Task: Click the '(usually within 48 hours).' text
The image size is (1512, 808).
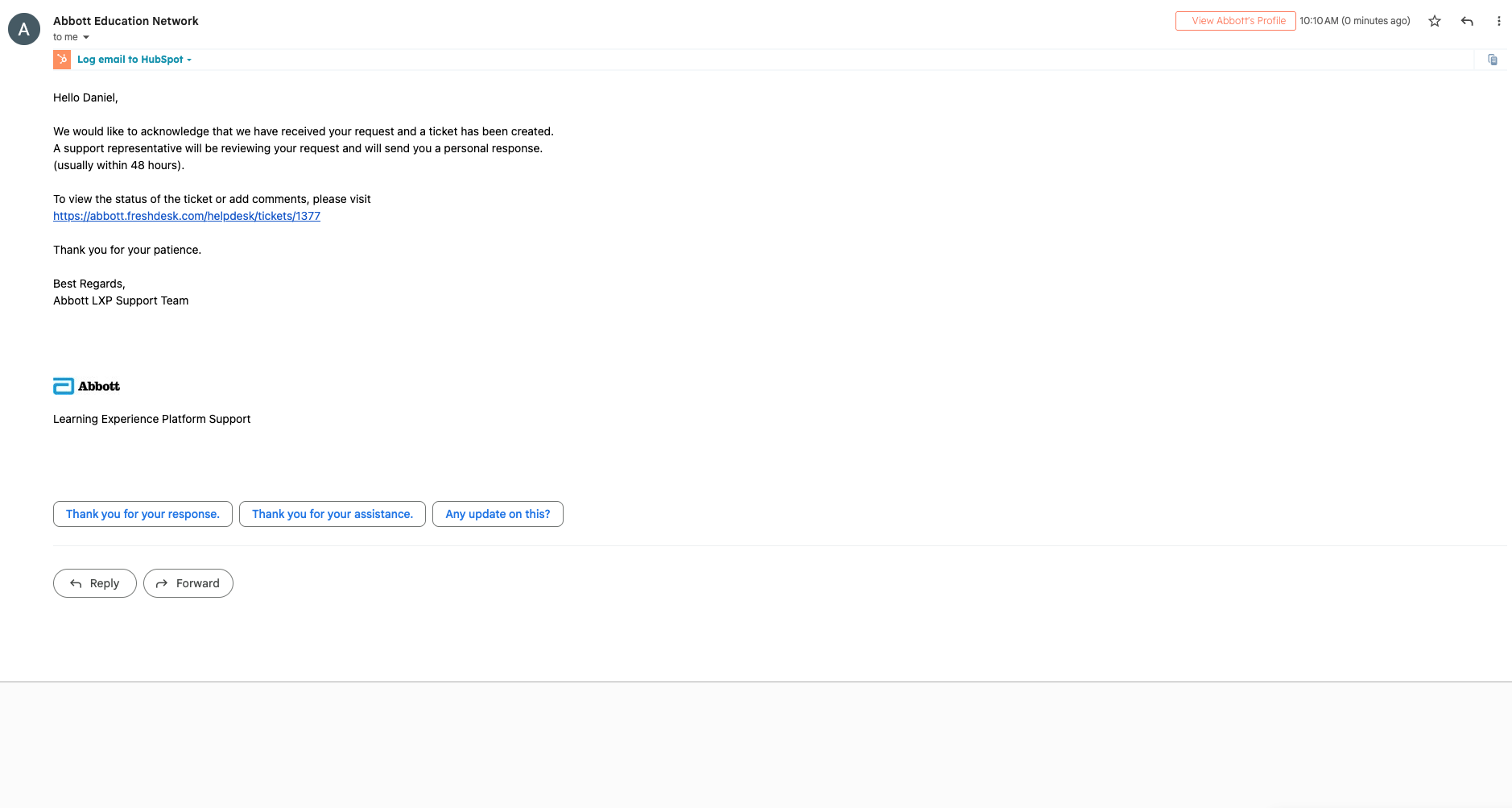Action: click(119, 165)
